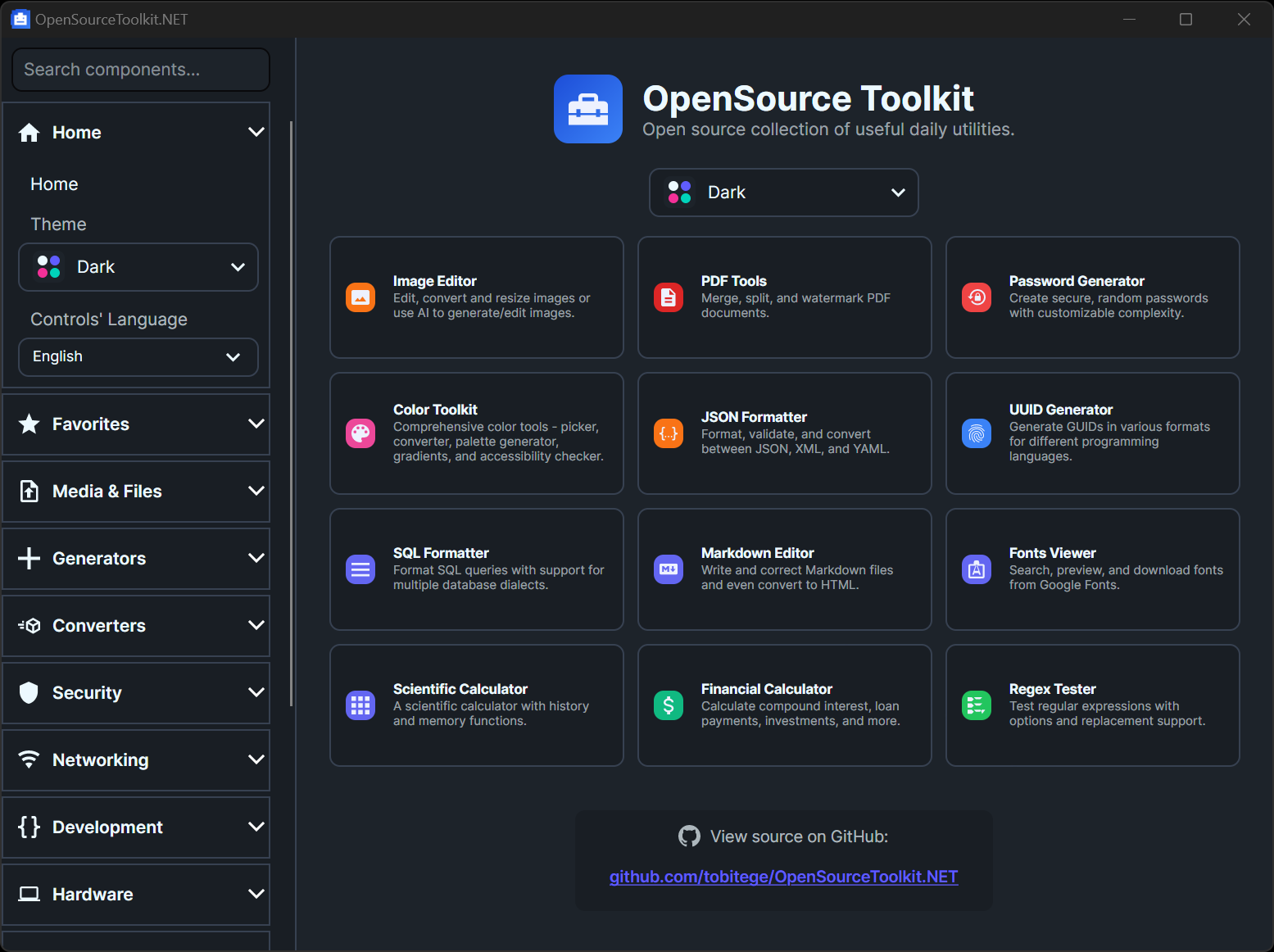The image size is (1274, 952).
Task: Open the theme dropdown on the main page
Action: [783, 193]
